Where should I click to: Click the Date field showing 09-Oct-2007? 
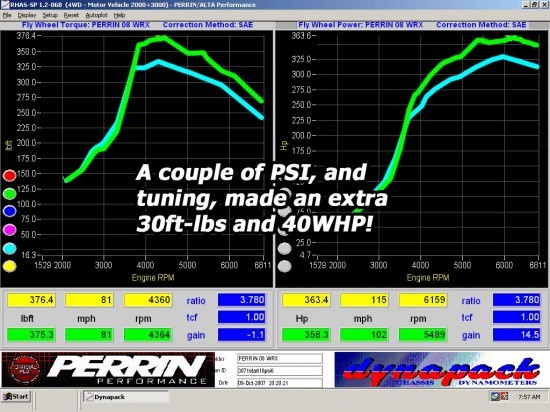(x=280, y=383)
